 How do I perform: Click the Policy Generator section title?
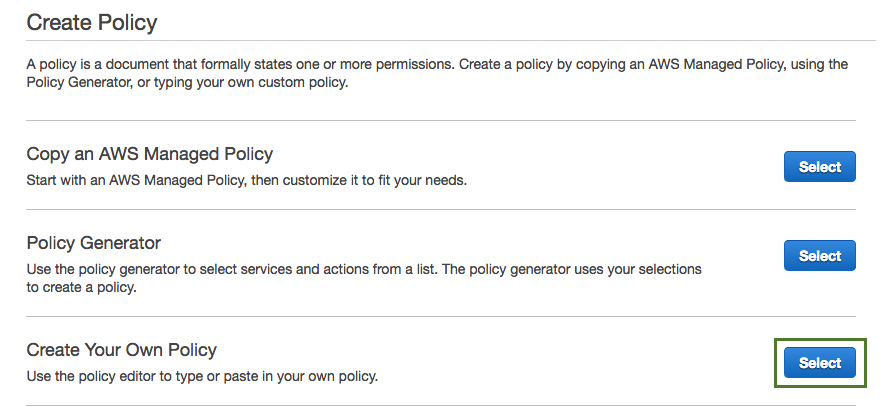[x=93, y=243]
